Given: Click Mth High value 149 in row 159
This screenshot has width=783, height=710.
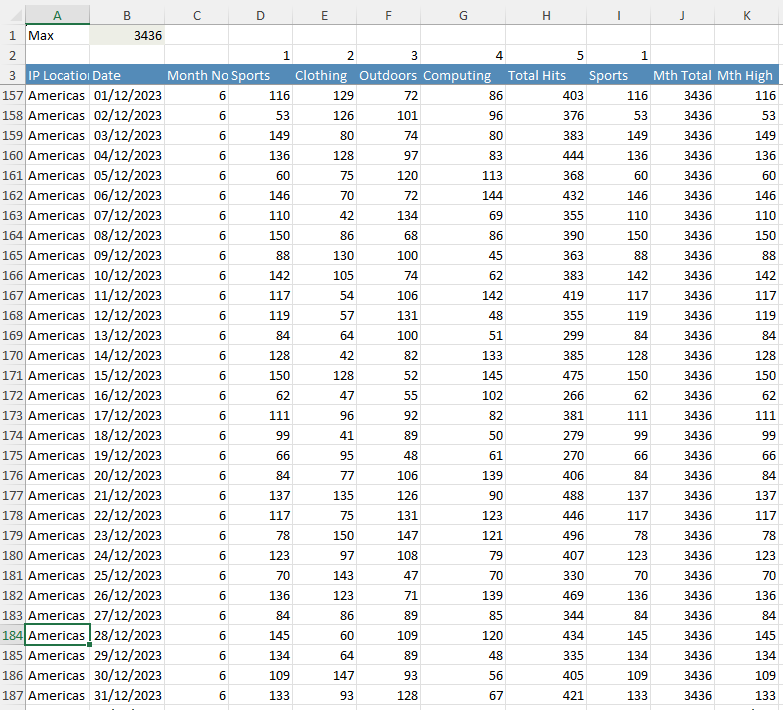Looking at the screenshot, I should (x=747, y=135).
